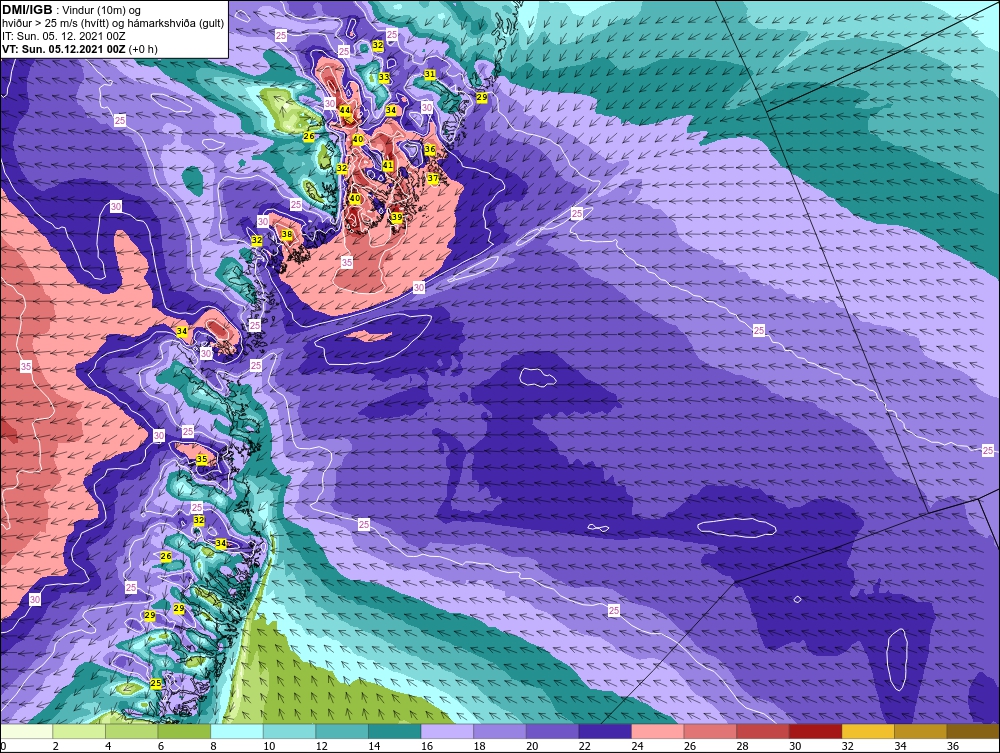Click the yellow 37 gust label

pos(433,178)
